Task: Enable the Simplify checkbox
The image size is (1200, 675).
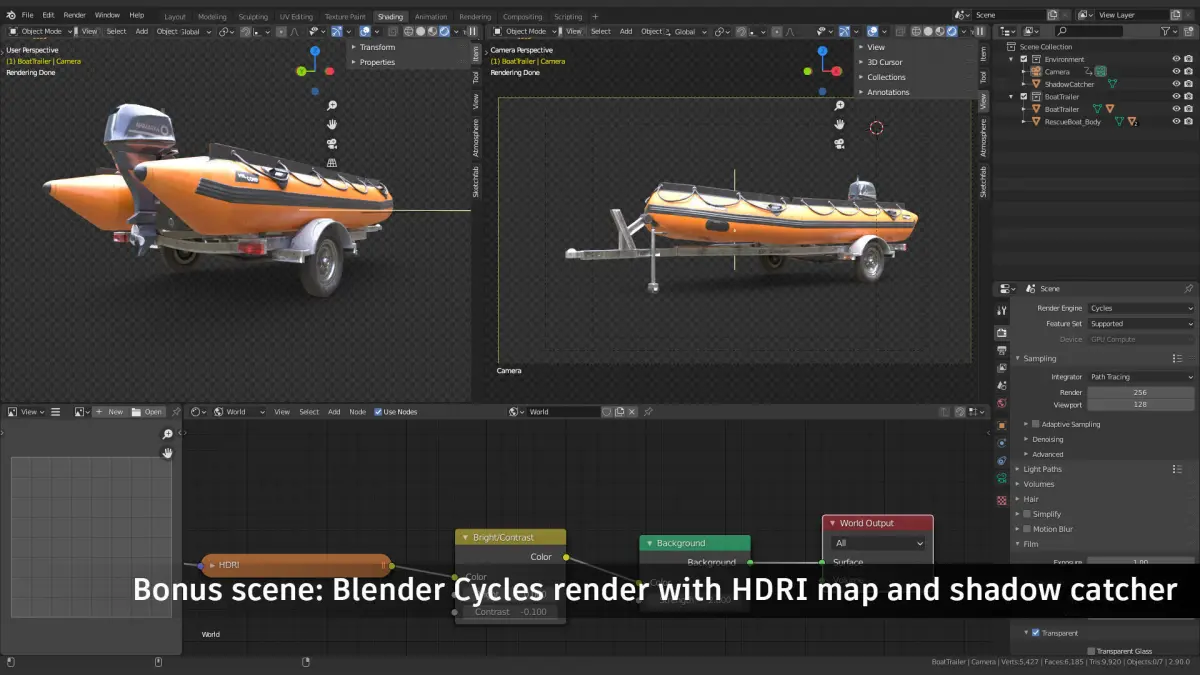Action: pos(1027,514)
